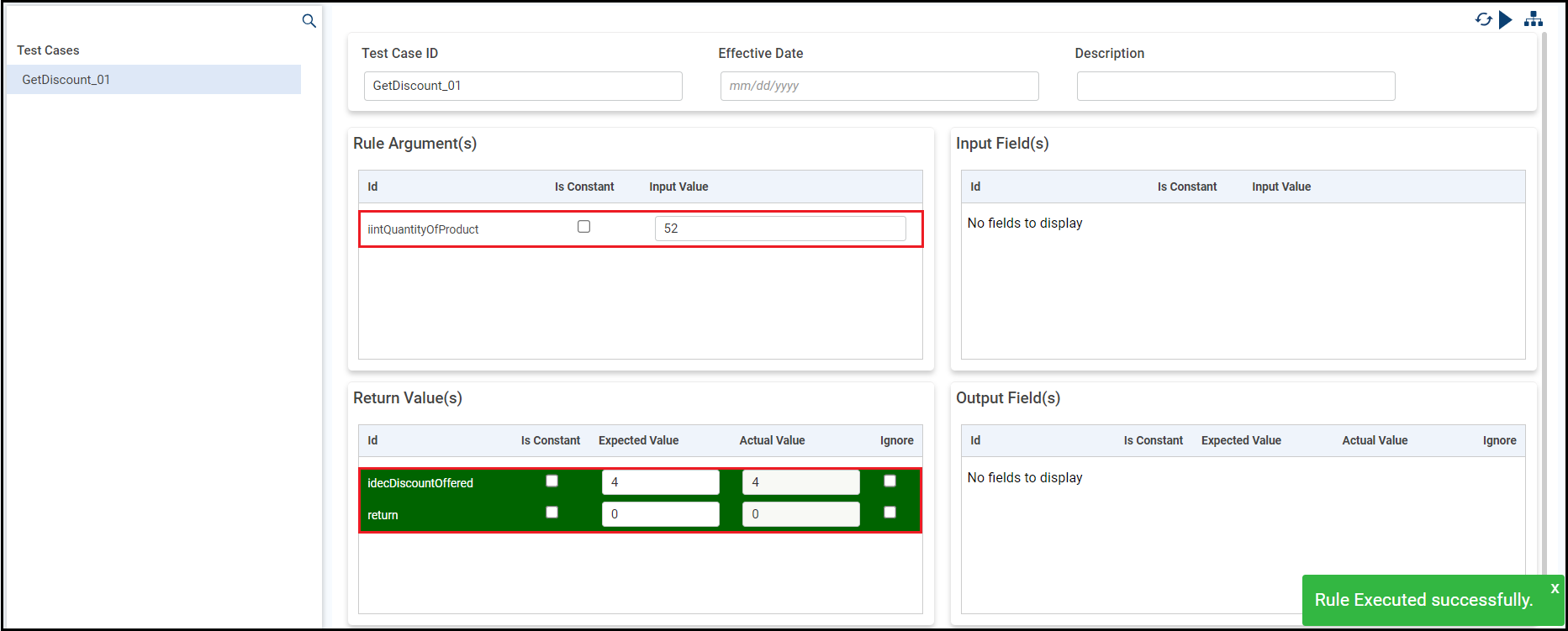Click the Test Case ID input field
Screen dimensions: 1568x631
tap(522, 86)
